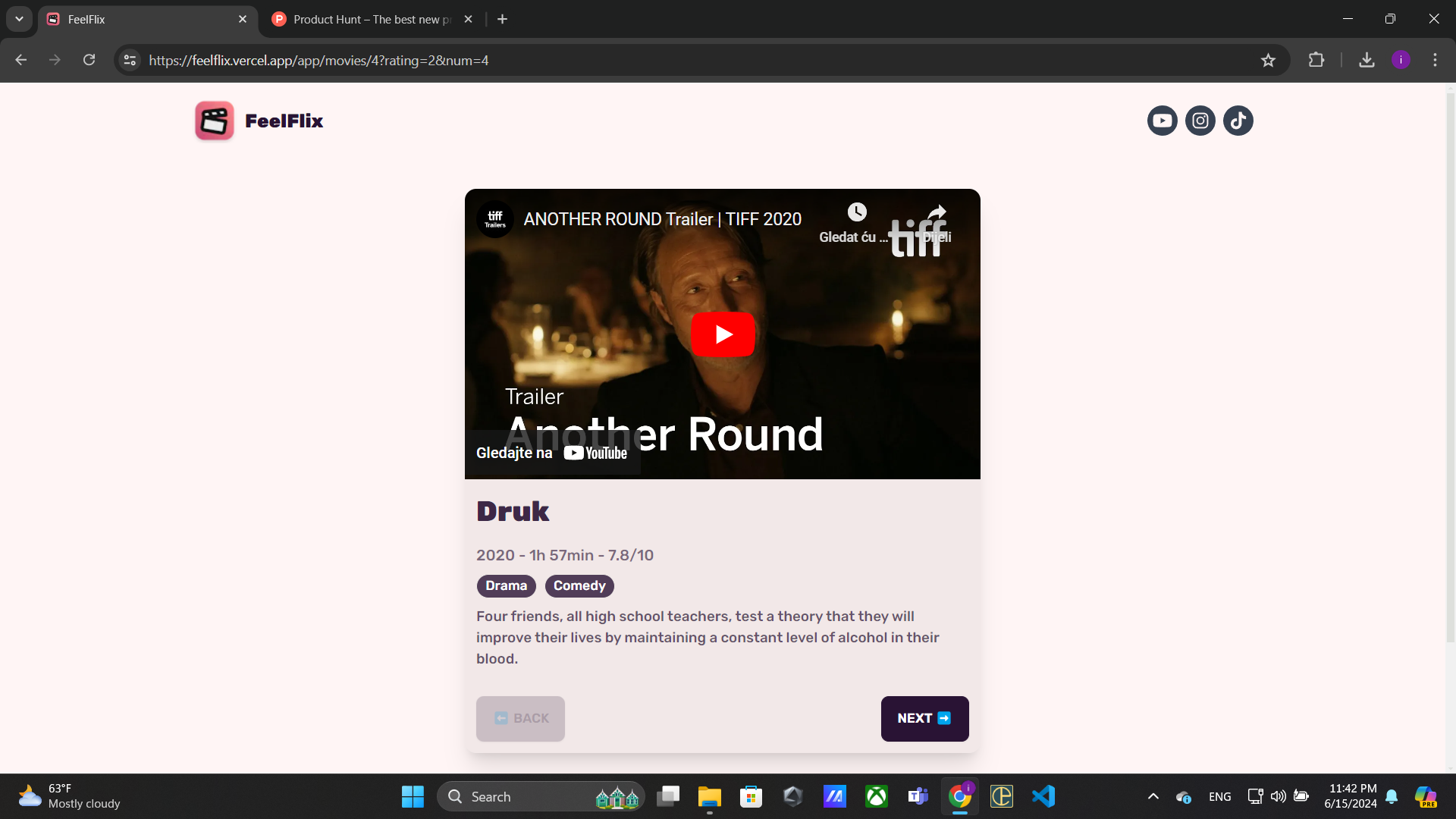Screen dimensions: 1456x819
Task: Click Gledajte na YouTube link
Action: 552,453
